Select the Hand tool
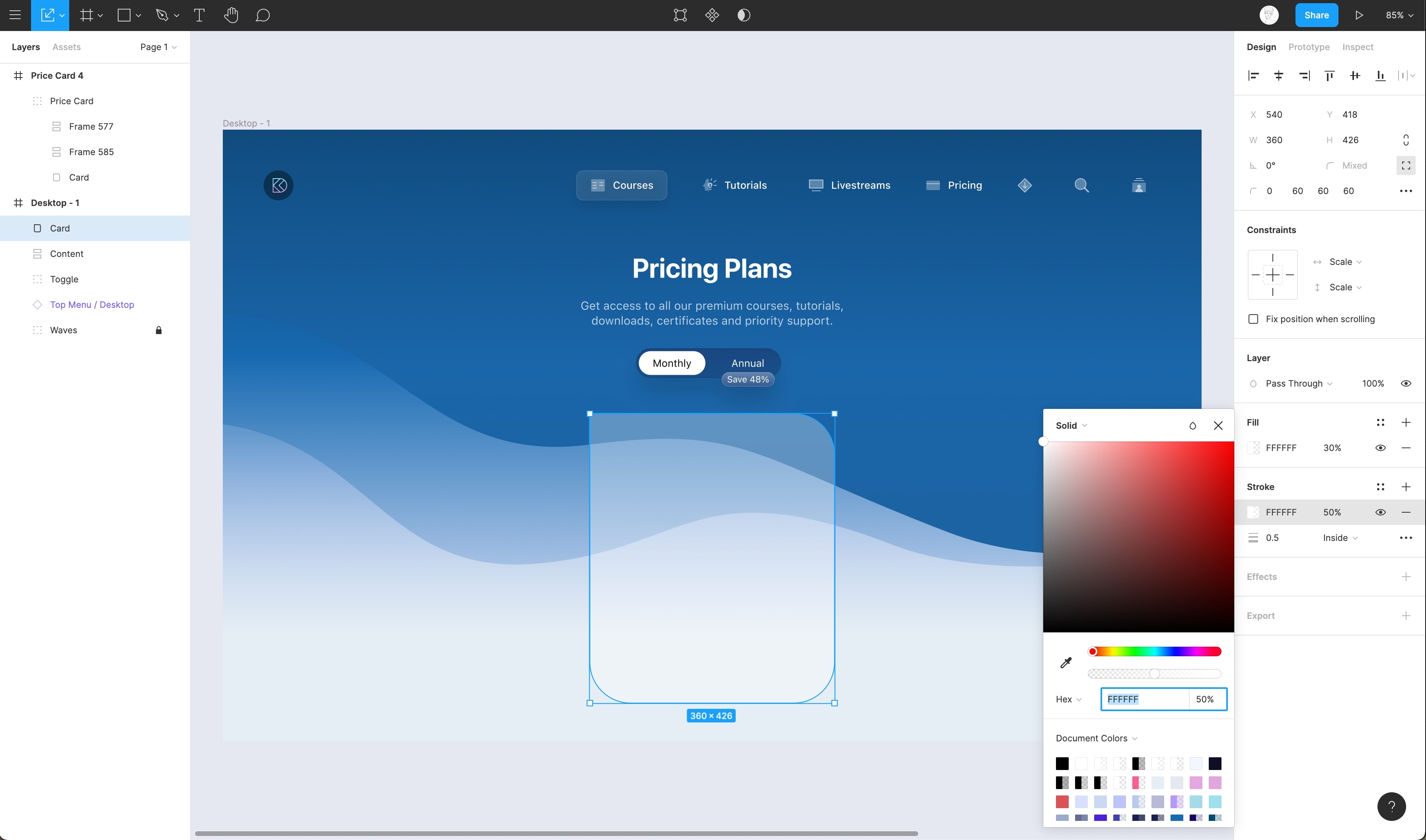This screenshot has width=1426, height=840. point(230,15)
